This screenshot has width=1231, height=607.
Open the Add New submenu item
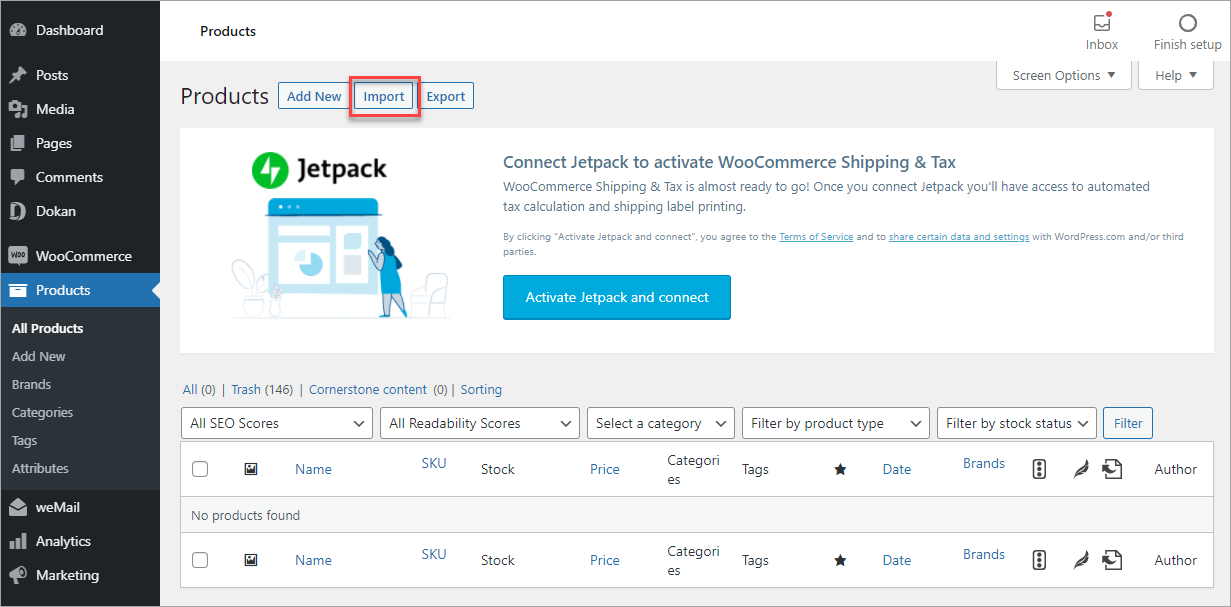39,356
